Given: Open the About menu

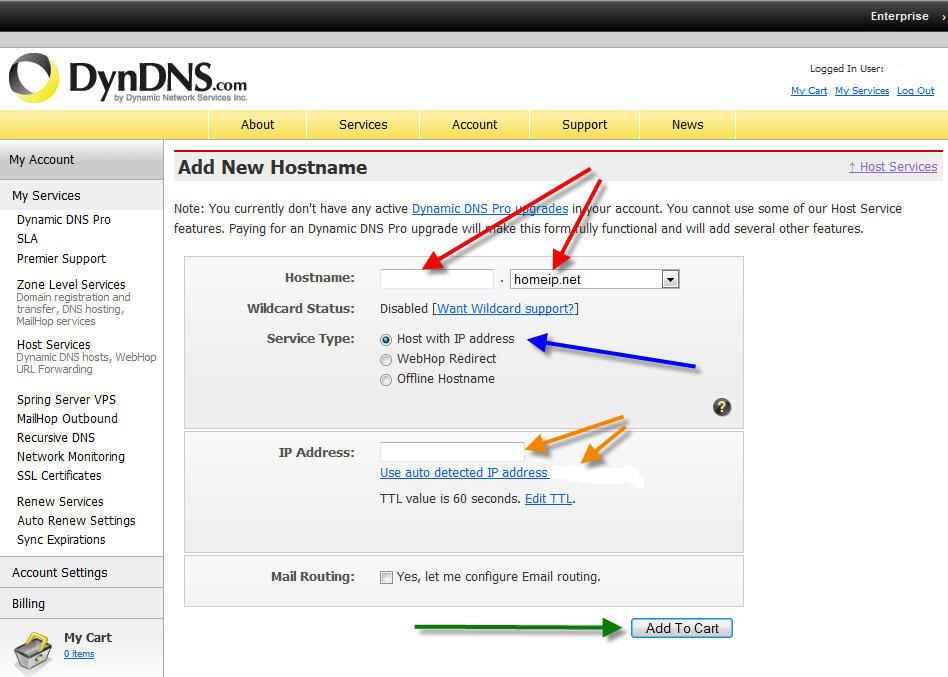Looking at the screenshot, I should tap(258, 125).
